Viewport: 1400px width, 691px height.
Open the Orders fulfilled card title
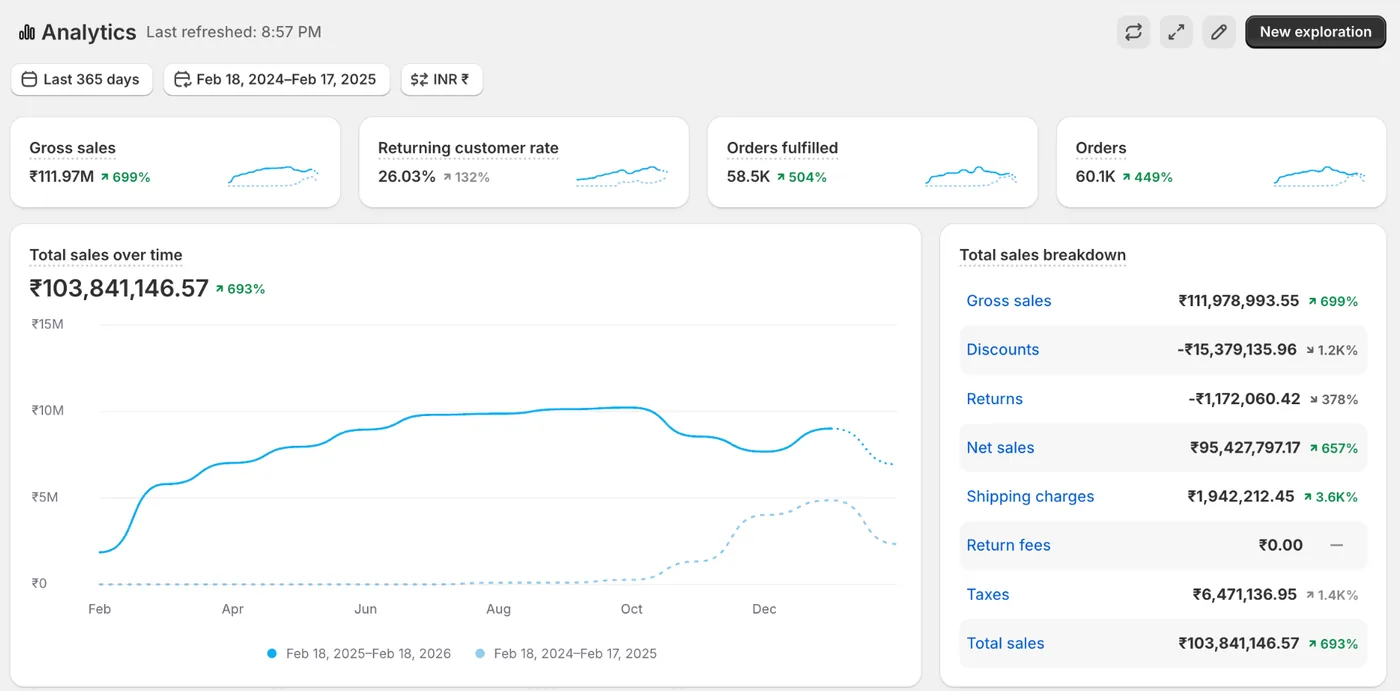point(782,148)
